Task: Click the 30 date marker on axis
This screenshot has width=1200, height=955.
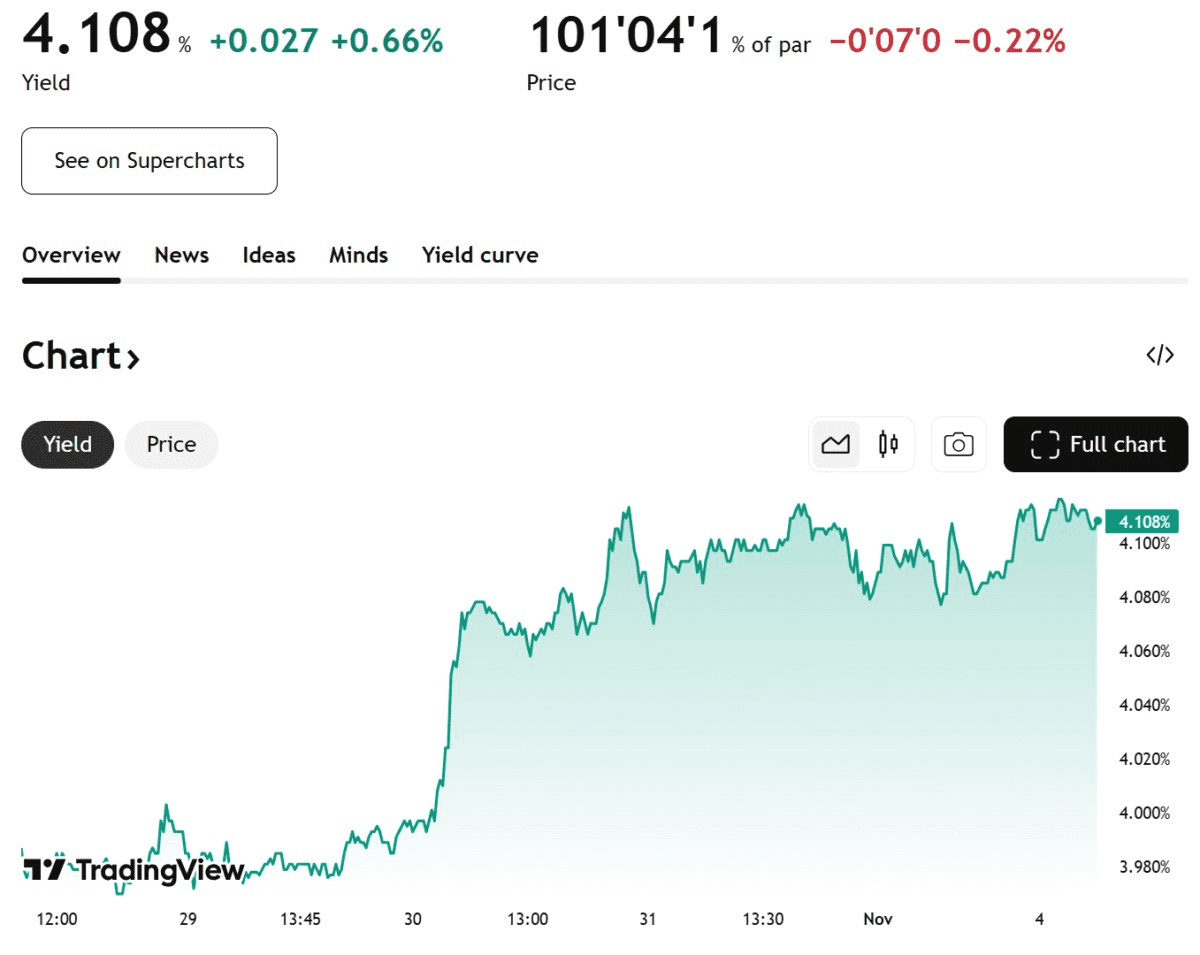Action: 413,919
